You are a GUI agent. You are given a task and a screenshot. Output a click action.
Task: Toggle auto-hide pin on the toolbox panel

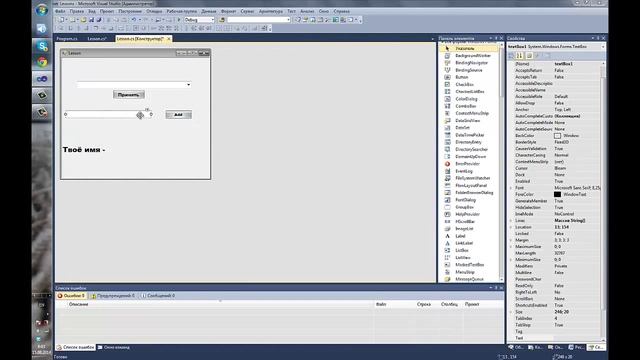coord(496,38)
